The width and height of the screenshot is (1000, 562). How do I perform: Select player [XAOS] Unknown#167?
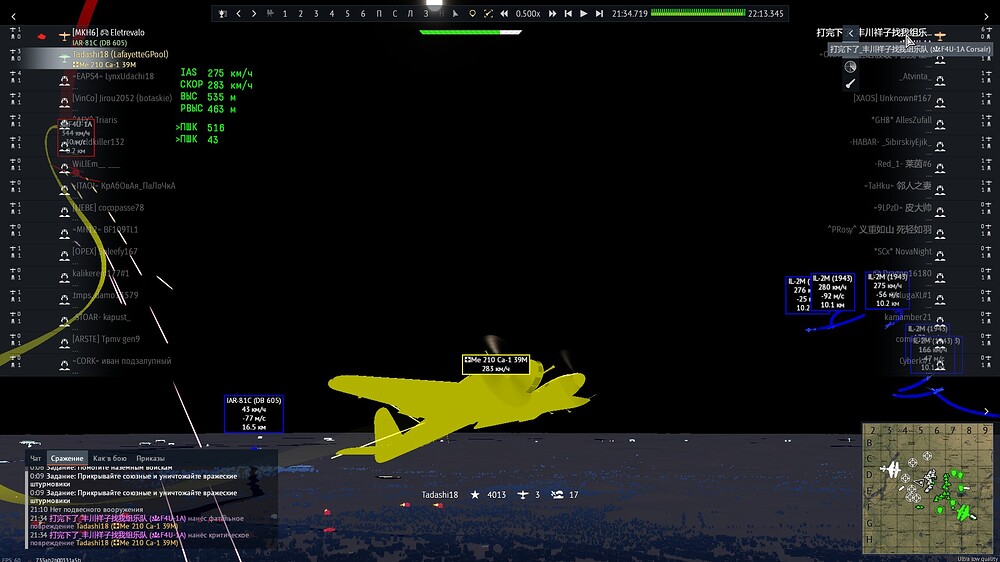coord(892,98)
